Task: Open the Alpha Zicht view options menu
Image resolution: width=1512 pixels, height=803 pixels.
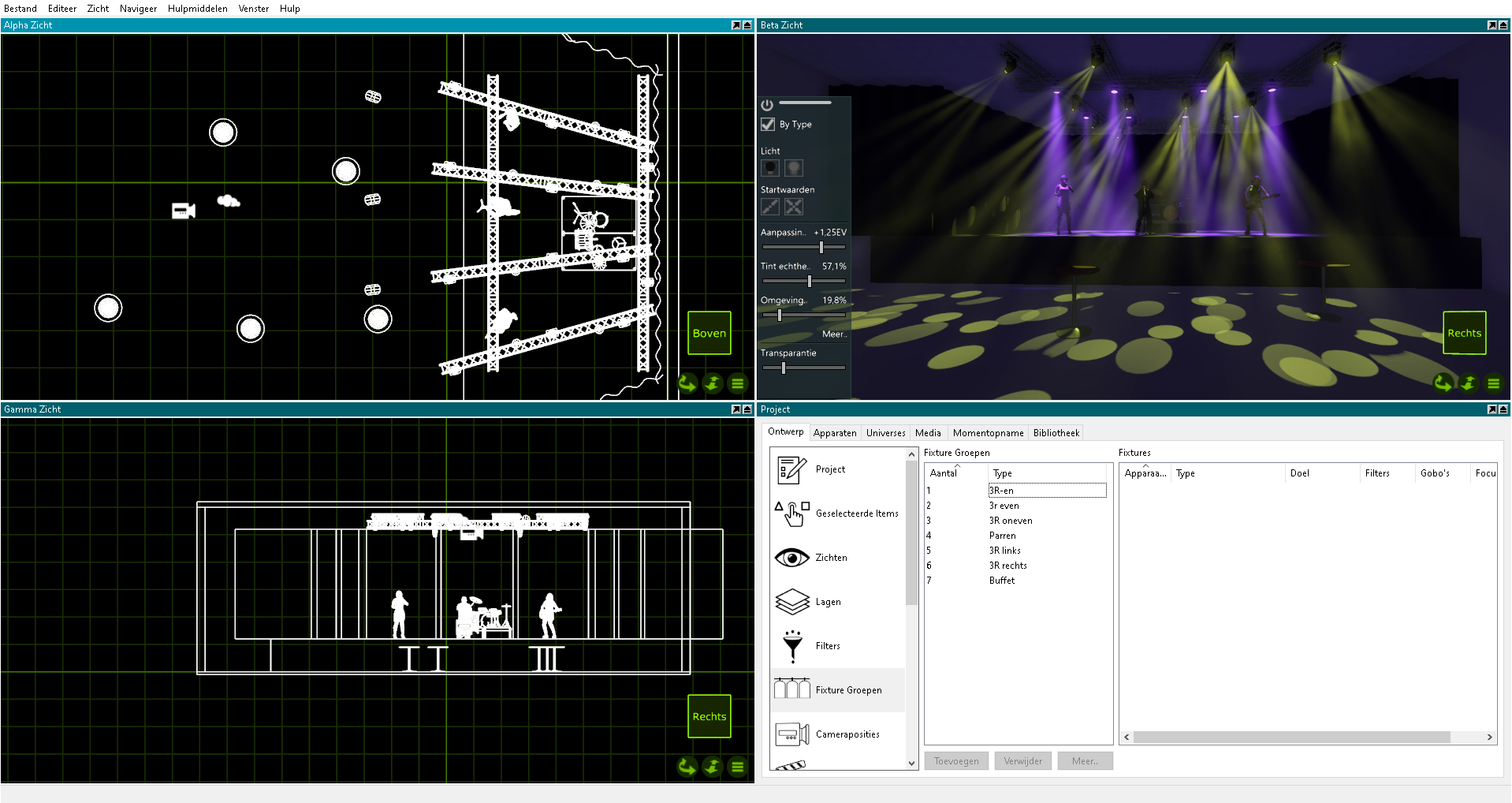Action: 738,384
